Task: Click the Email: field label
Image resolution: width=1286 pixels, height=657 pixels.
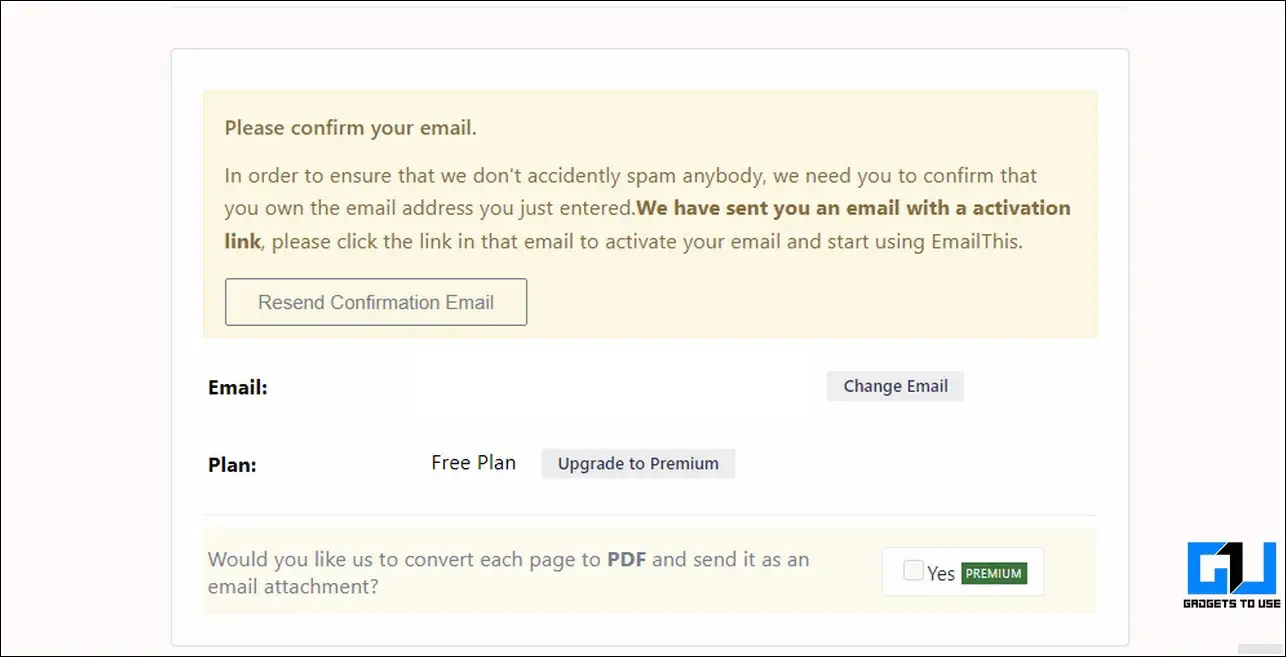Action: [238, 388]
